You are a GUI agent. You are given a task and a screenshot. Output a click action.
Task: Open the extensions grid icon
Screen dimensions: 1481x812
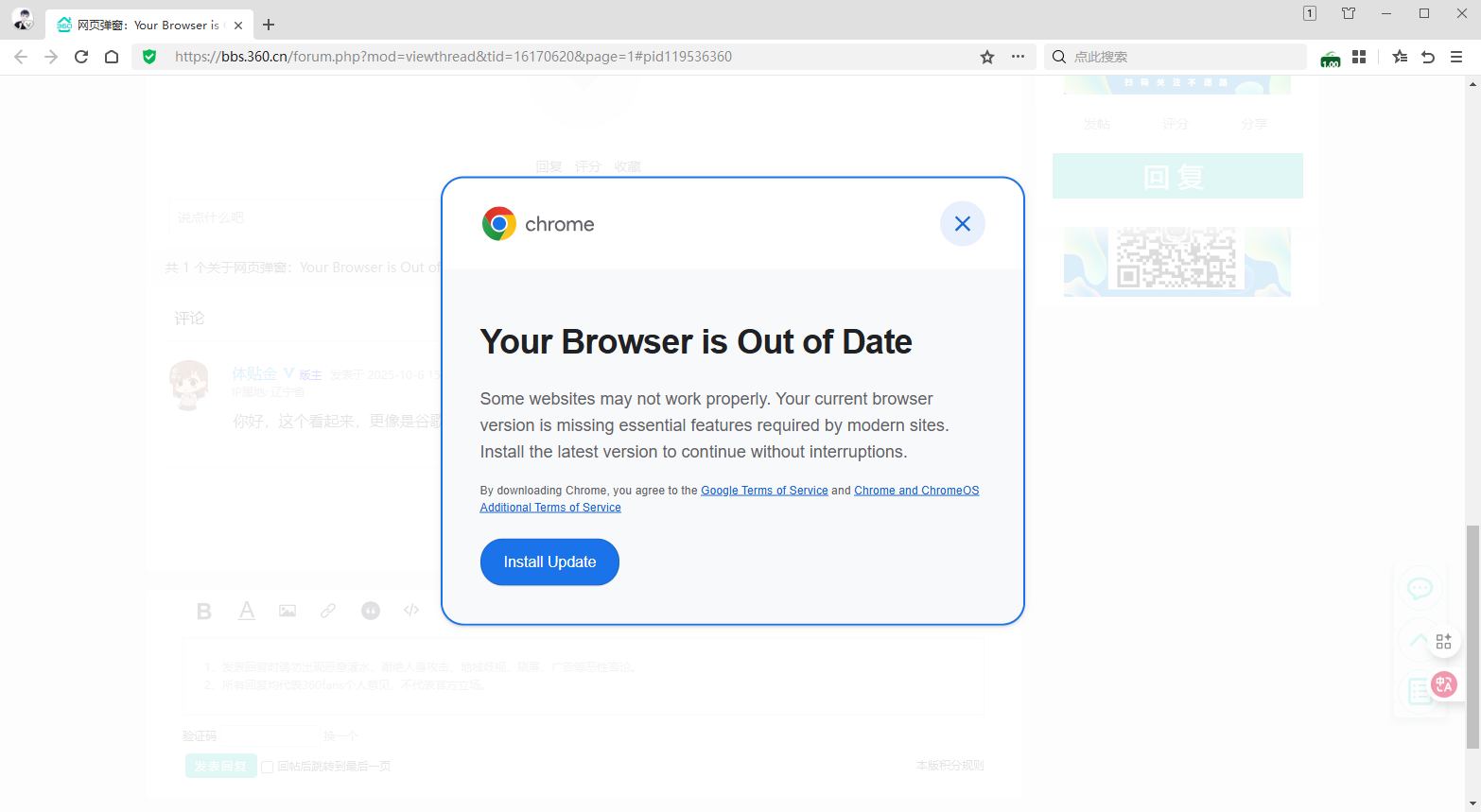tap(1359, 57)
